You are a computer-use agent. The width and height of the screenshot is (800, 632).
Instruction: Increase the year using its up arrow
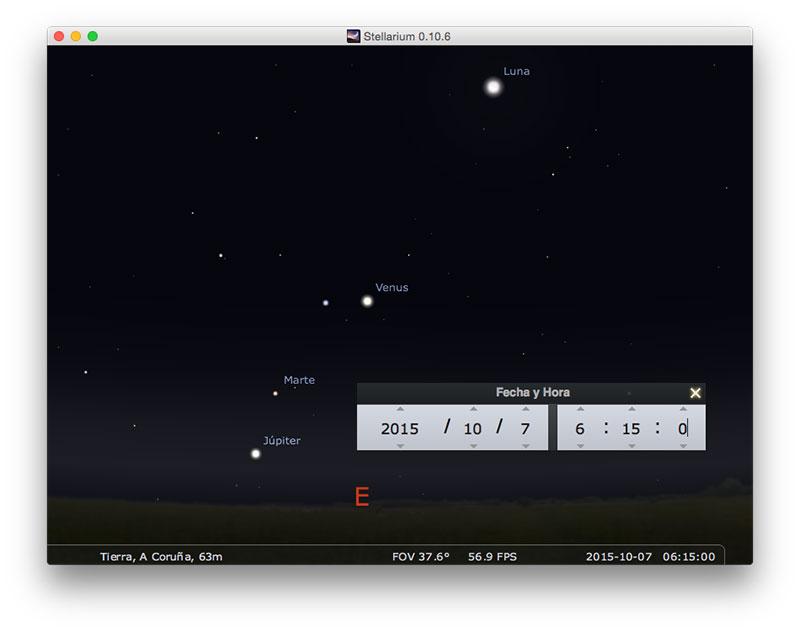pyautogui.click(x=399, y=410)
